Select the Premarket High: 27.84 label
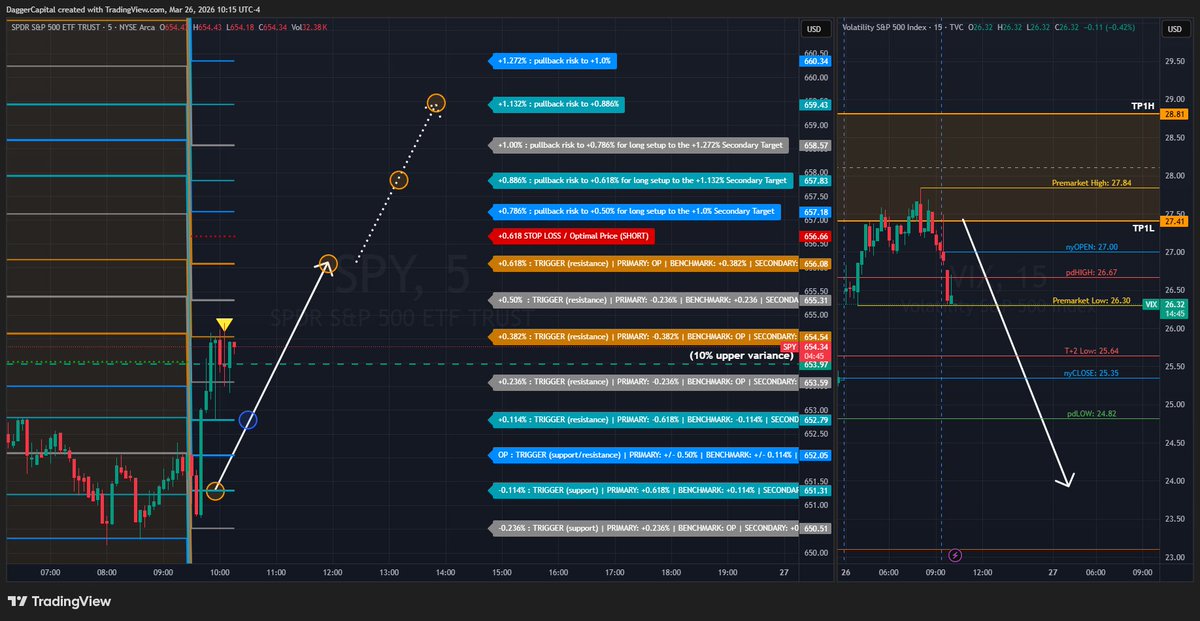 click(1091, 183)
